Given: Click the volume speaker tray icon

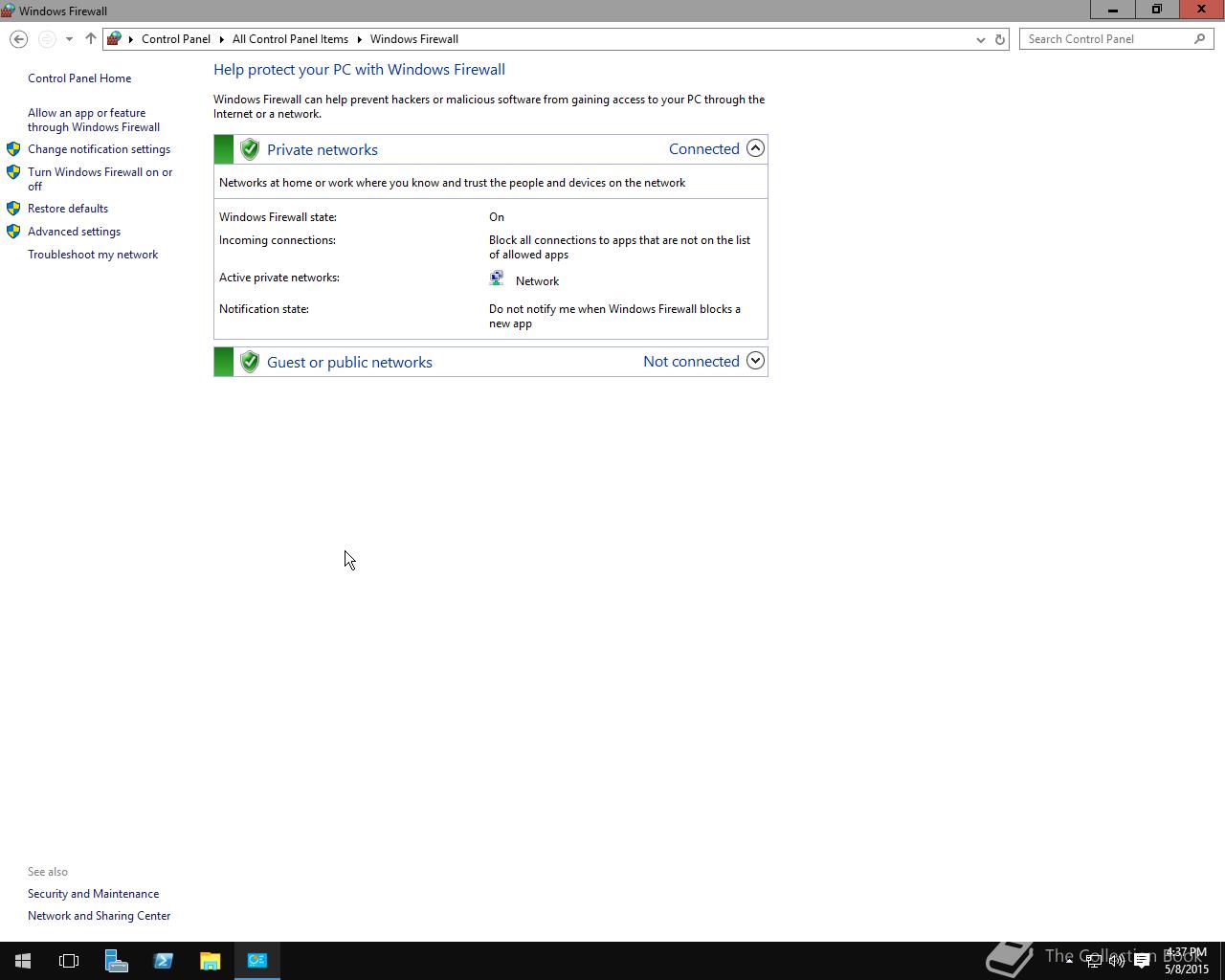Looking at the screenshot, I should point(1117,961).
